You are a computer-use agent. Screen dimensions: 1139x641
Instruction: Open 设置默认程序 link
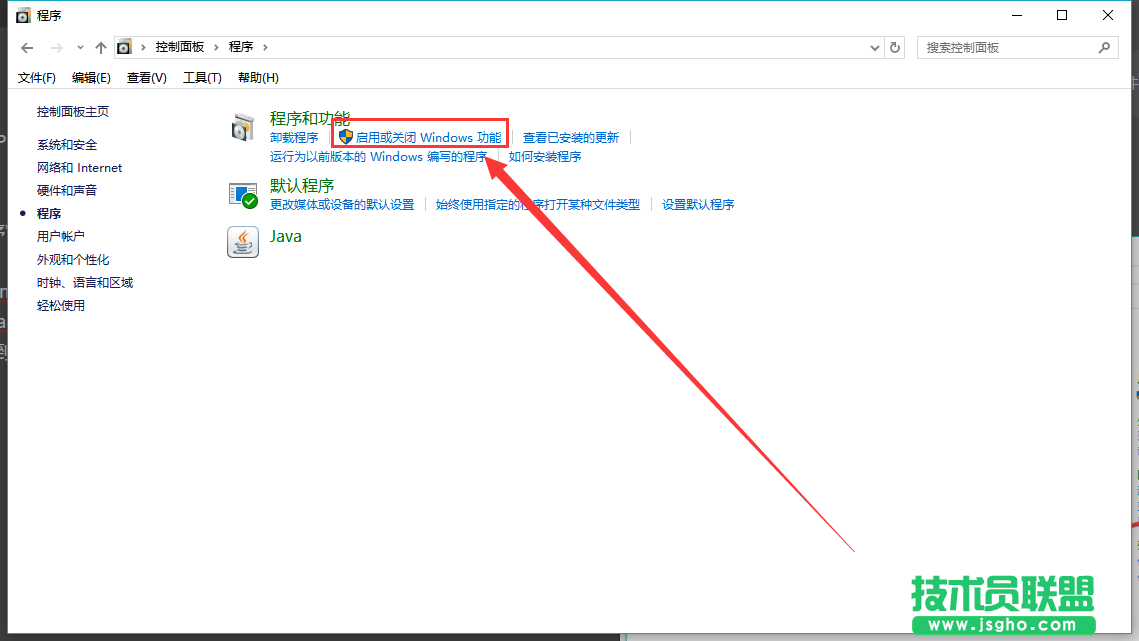pyautogui.click(x=698, y=204)
